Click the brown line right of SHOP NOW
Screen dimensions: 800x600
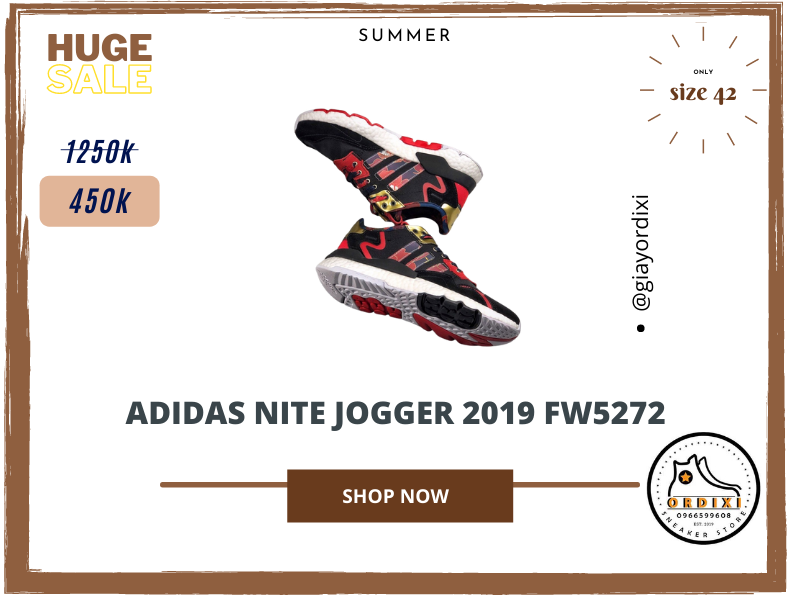click(x=576, y=485)
